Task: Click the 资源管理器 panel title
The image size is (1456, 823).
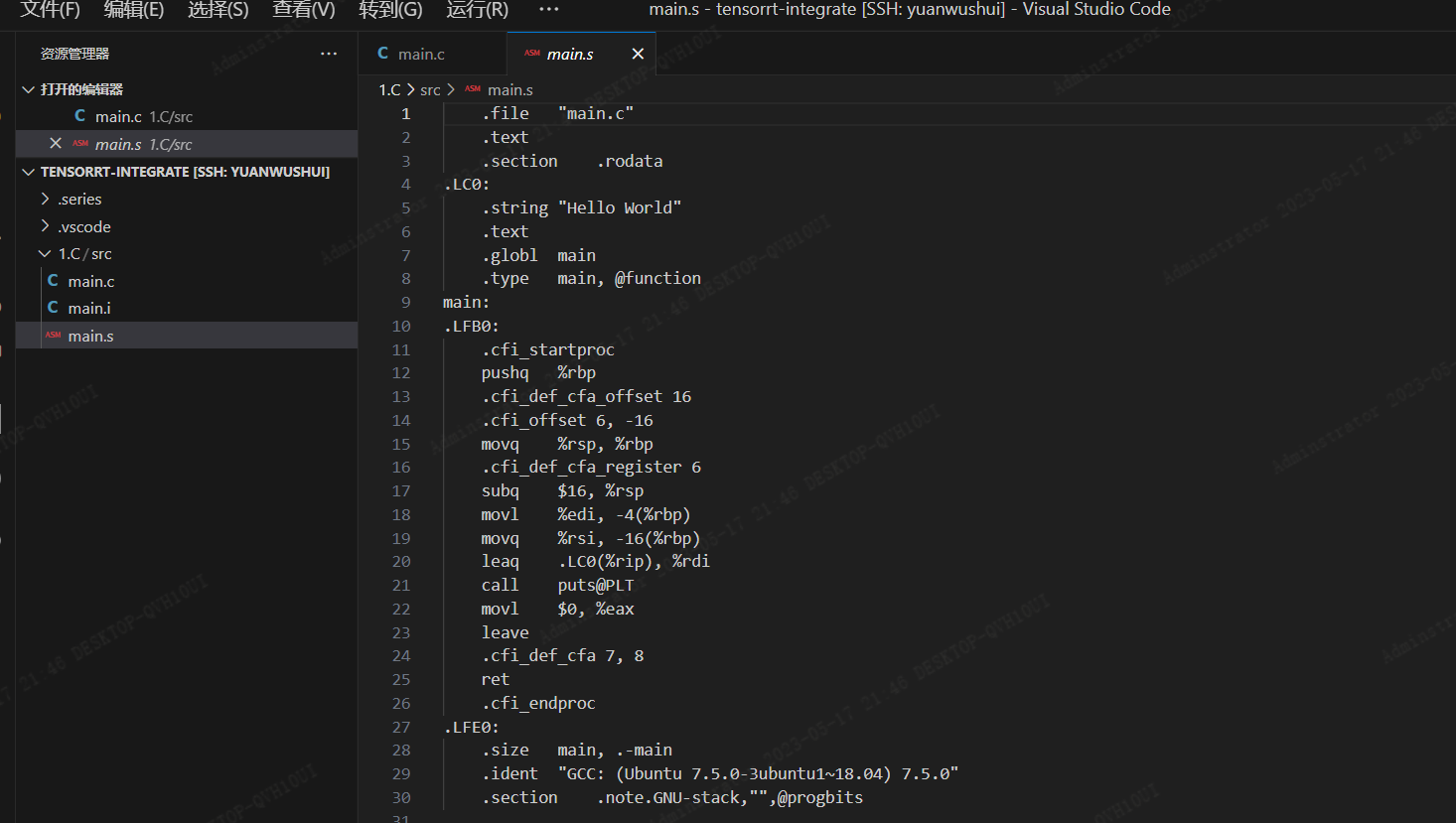Action: tap(75, 54)
